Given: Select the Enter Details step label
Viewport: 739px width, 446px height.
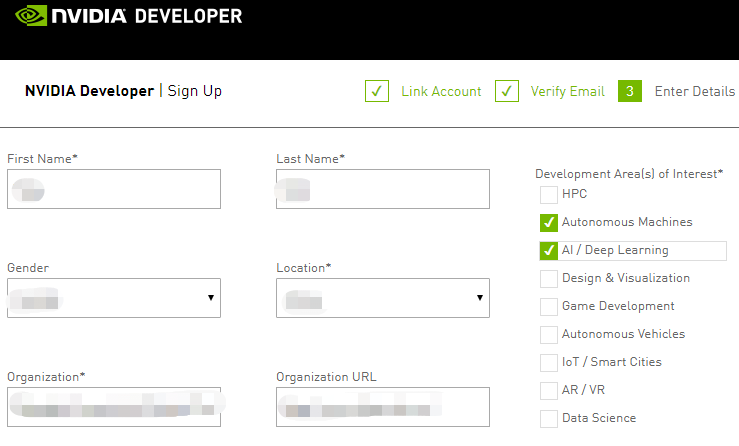Looking at the screenshot, I should point(695,91).
